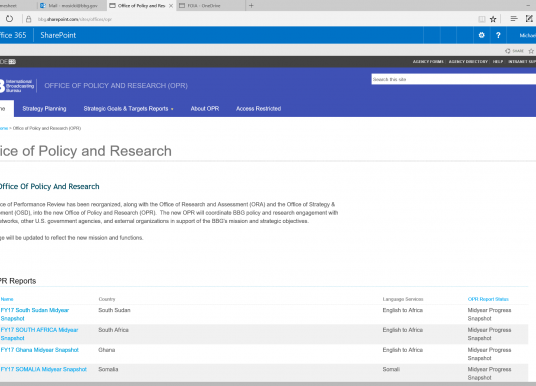
Task: Select the Ghana country cell
Action: tap(107, 350)
